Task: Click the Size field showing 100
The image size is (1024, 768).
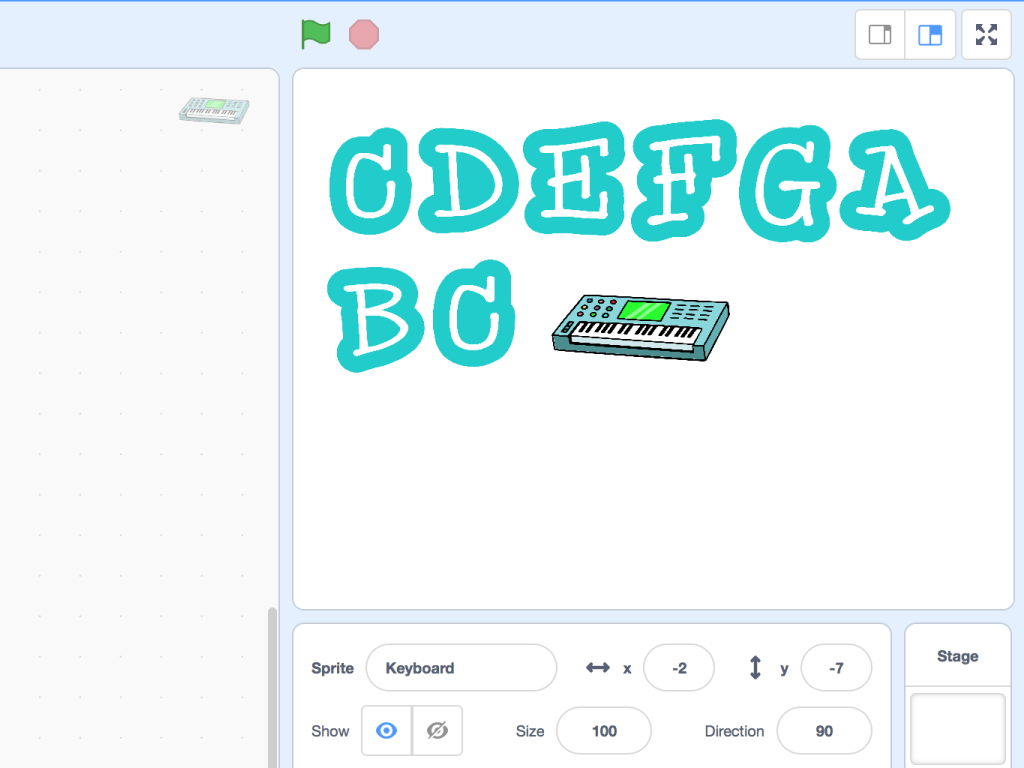Action: tap(603, 731)
